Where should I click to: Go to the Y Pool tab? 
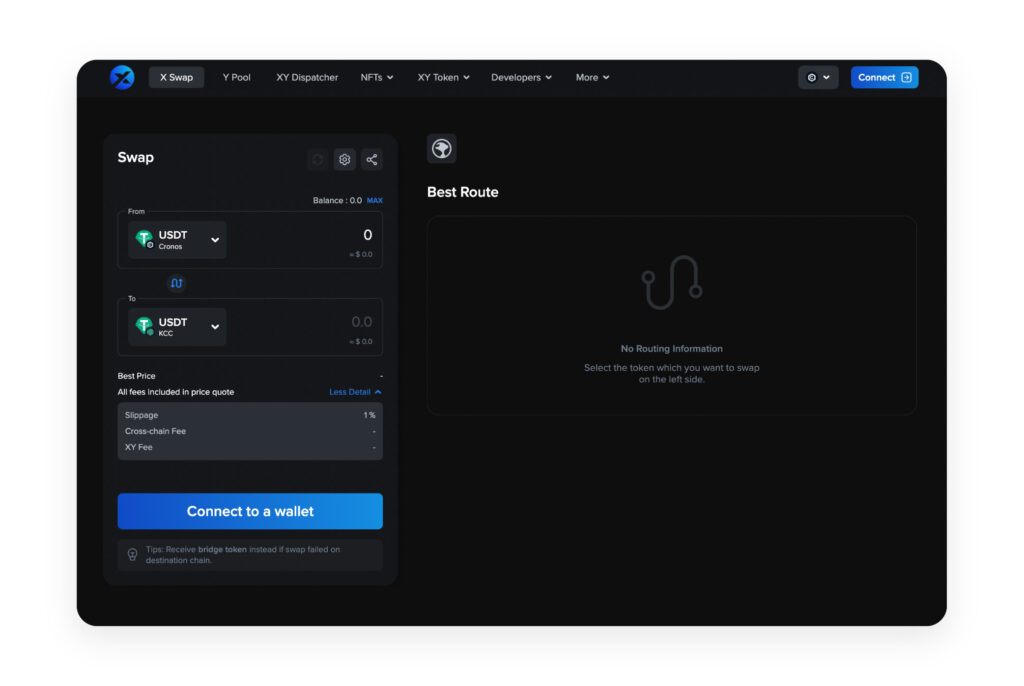tap(236, 77)
